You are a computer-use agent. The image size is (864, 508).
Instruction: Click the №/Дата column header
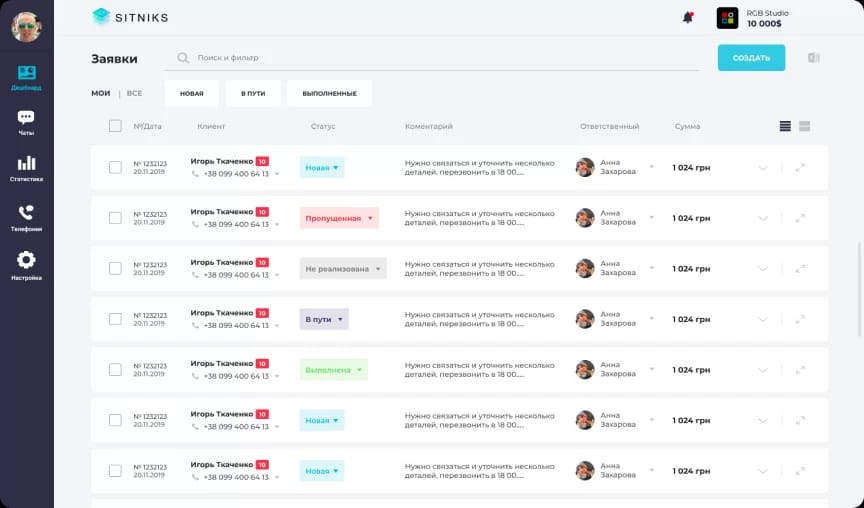(147, 126)
